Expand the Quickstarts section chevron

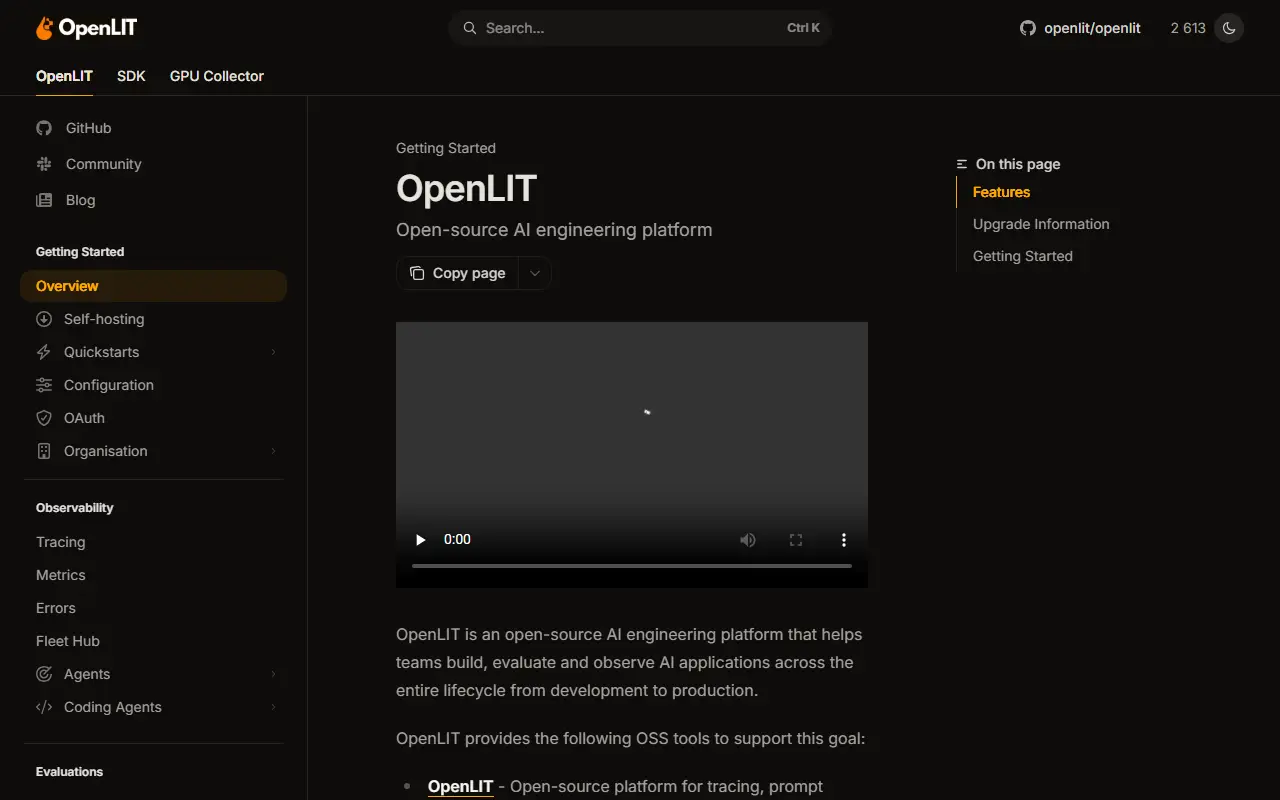pyautogui.click(x=273, y=352)
